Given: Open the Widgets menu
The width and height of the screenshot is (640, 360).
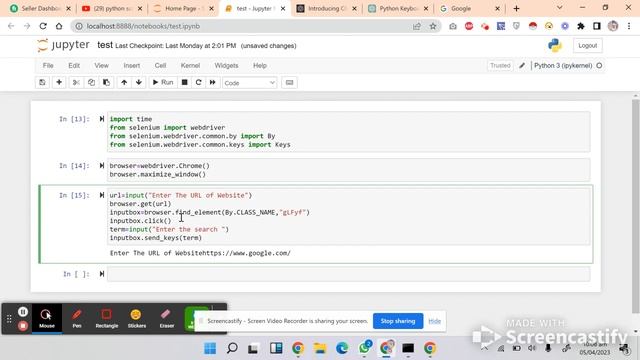Looking at the screenshot, I should click(226, 65).
